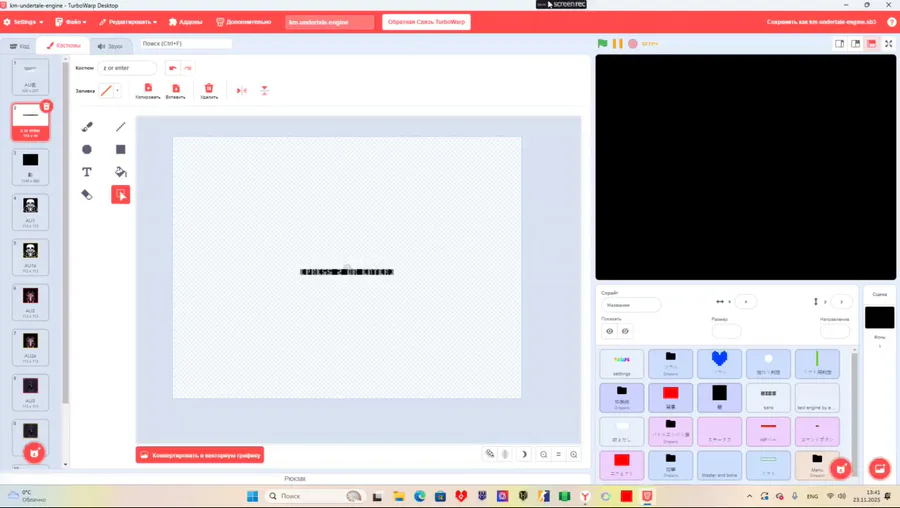900x508 pixels.
Task: Click the Удалить delete icon
Action: [209, 91]
